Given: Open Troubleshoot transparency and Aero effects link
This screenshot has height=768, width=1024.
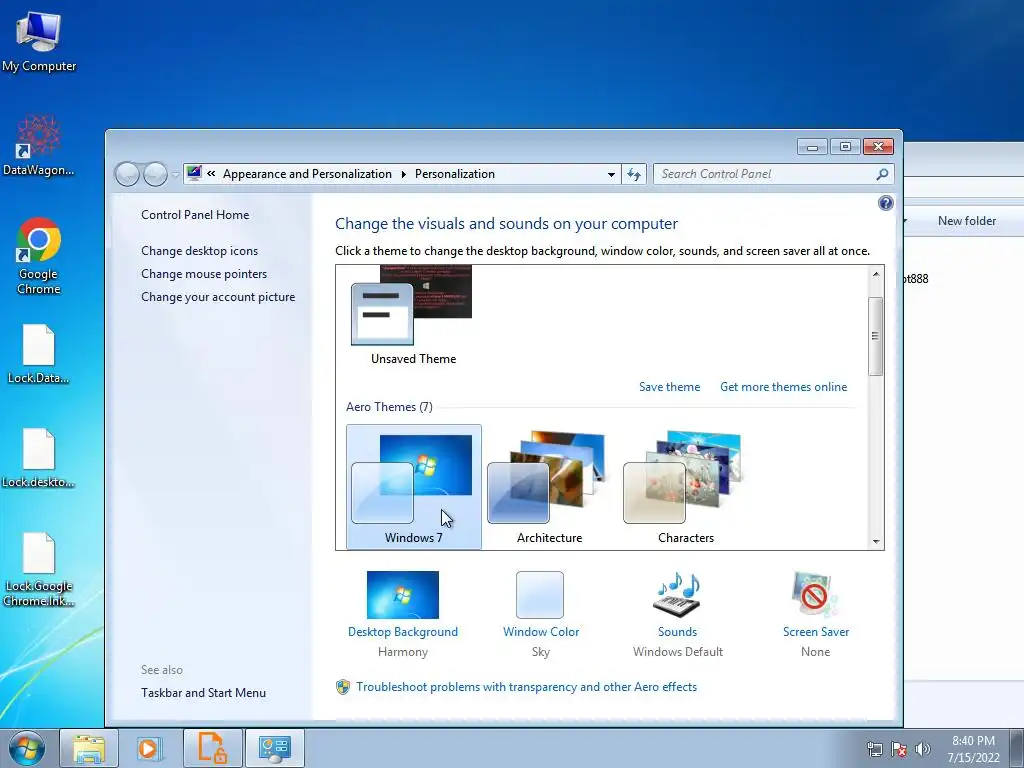Looking at the screenshot, I should click(x=526, y=687).
